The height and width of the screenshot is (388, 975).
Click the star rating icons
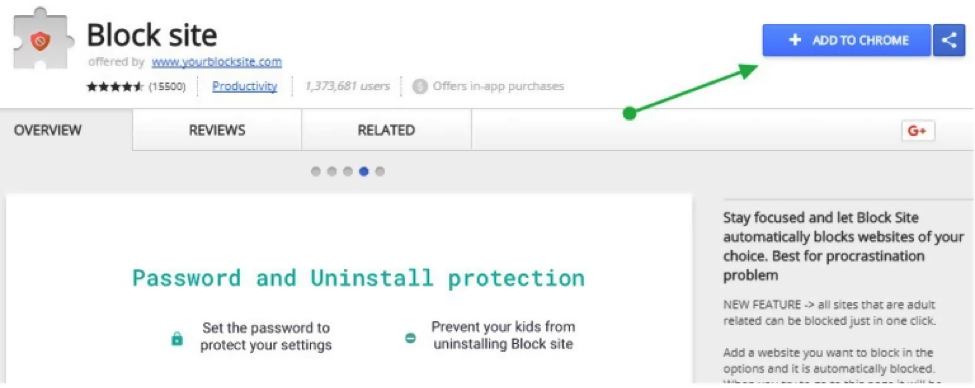tap(115, 86)
